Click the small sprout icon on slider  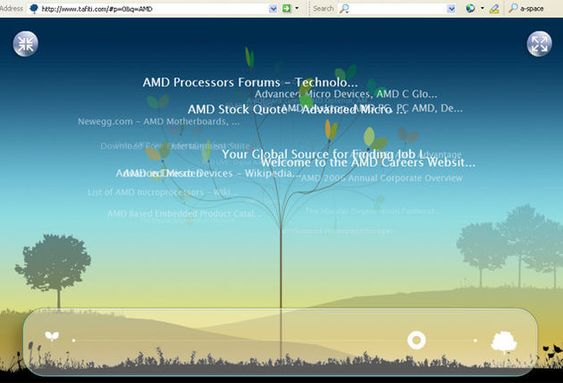[52, 336]
